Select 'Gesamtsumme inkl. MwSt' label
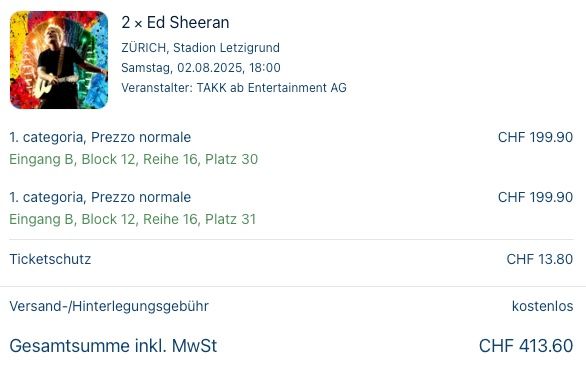Screen dimensions: 586x375 [113, 346]
